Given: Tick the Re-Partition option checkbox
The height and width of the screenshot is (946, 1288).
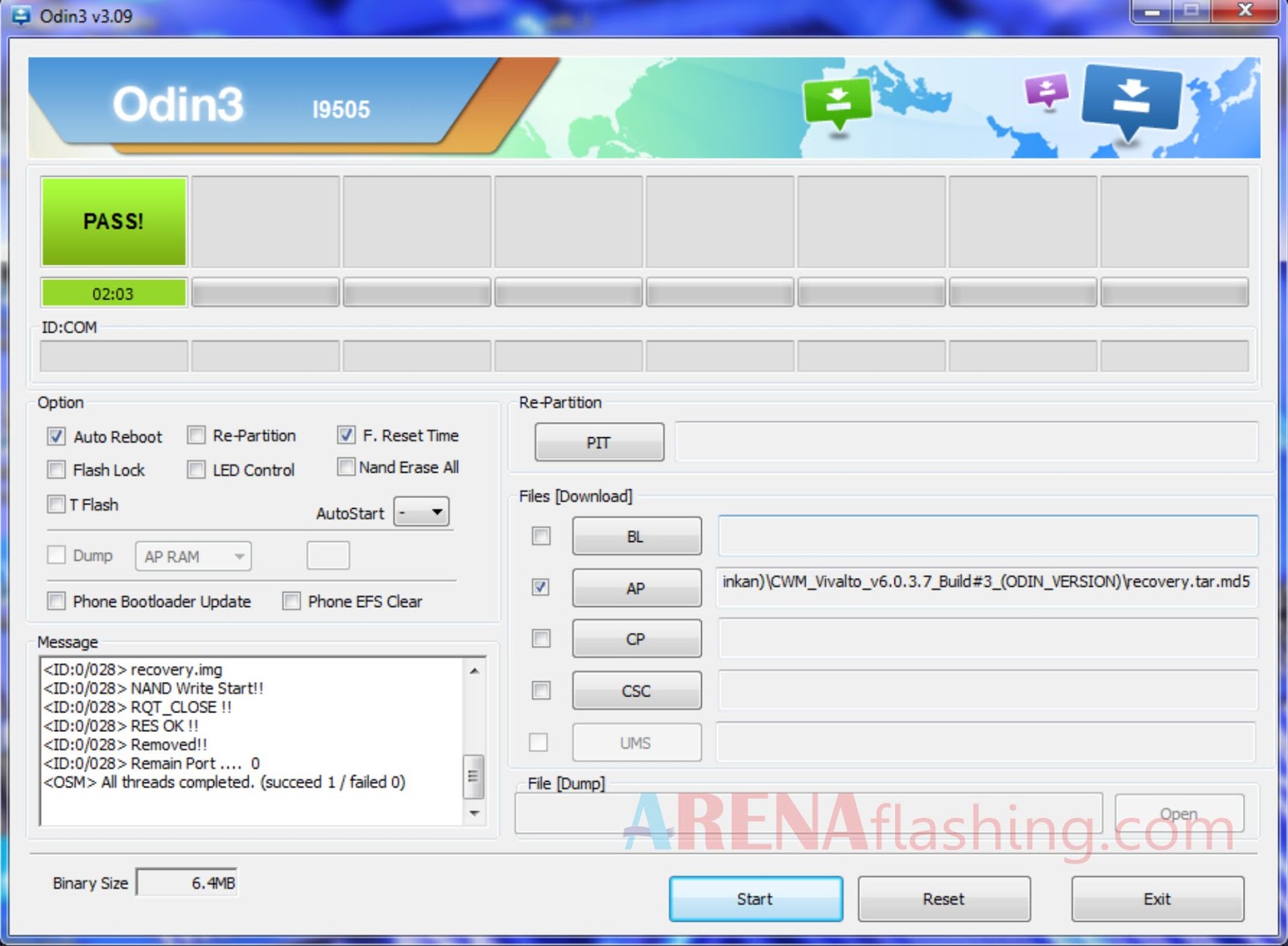Looking at the screenshot, I should pos(196,436).
